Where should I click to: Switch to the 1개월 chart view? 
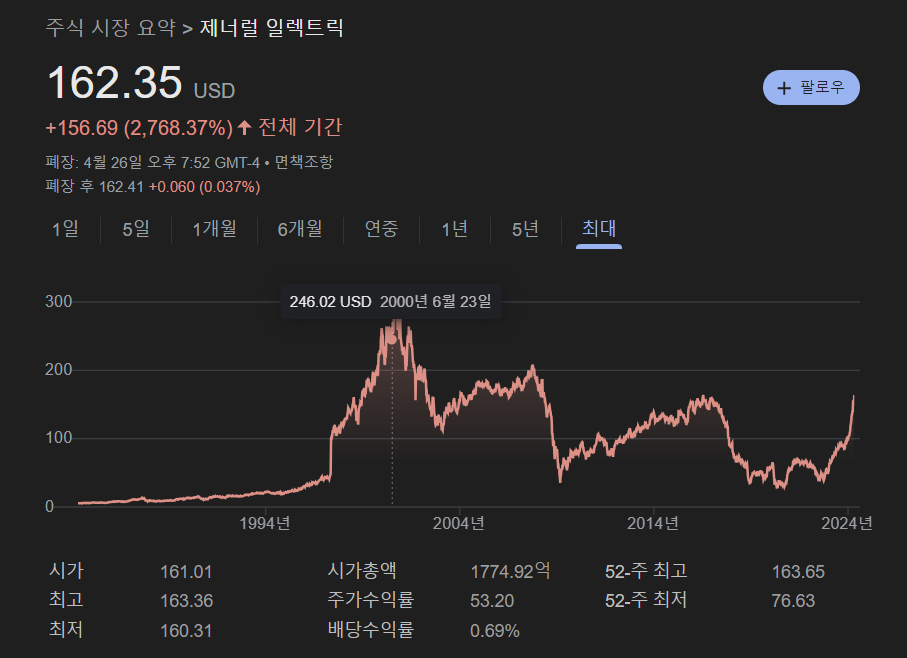coord(213,229)
